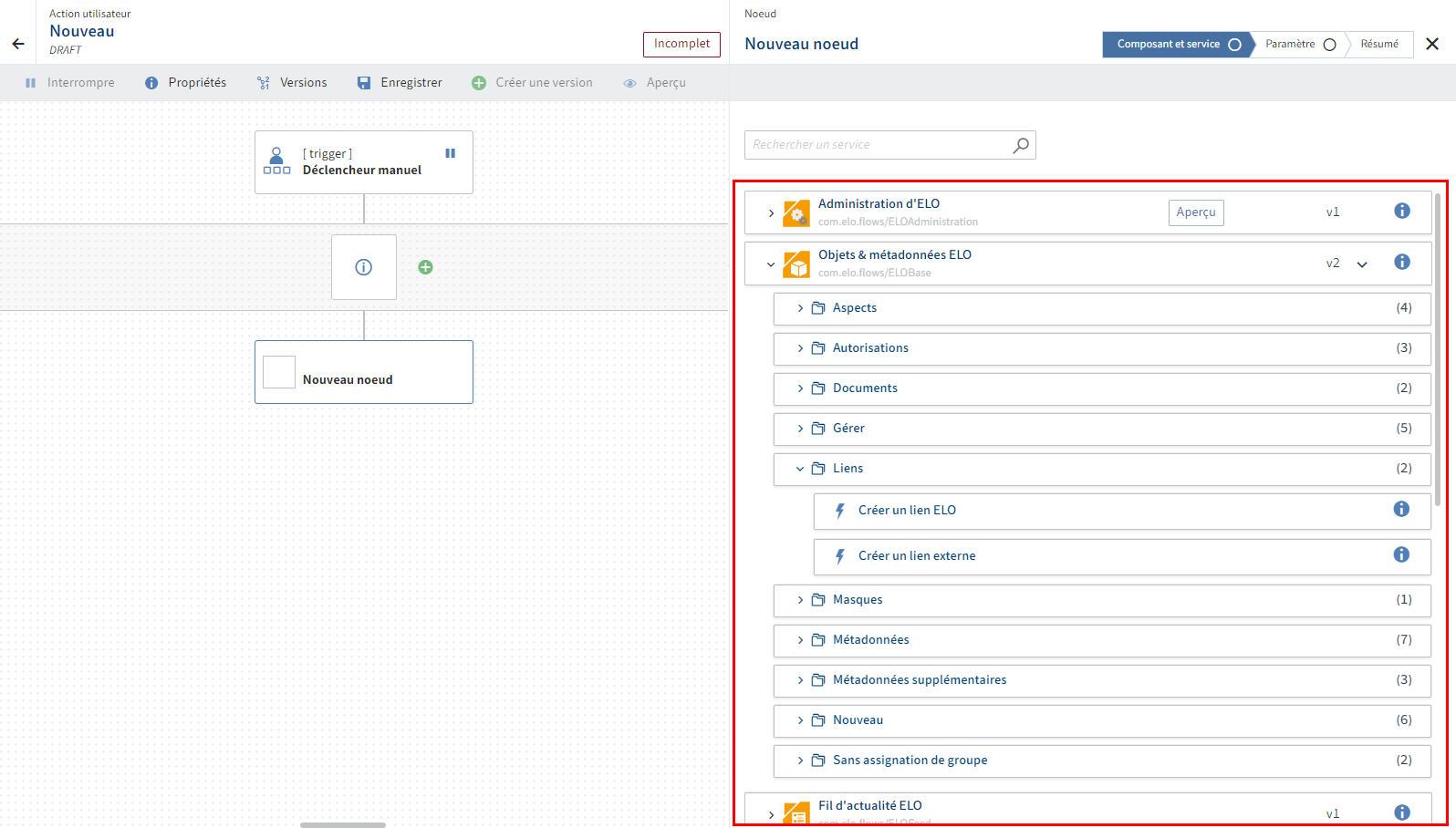The image size is (1456, 828).
Task: Open info for Créer un lien externe
Action: 1401,554
